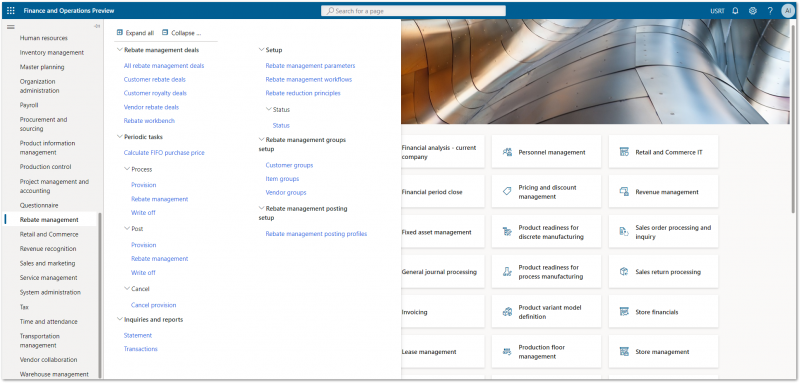Toggle the hamburger navigation pane icon
This screenshot has height=383, width=800.
[x=11, y=27]
